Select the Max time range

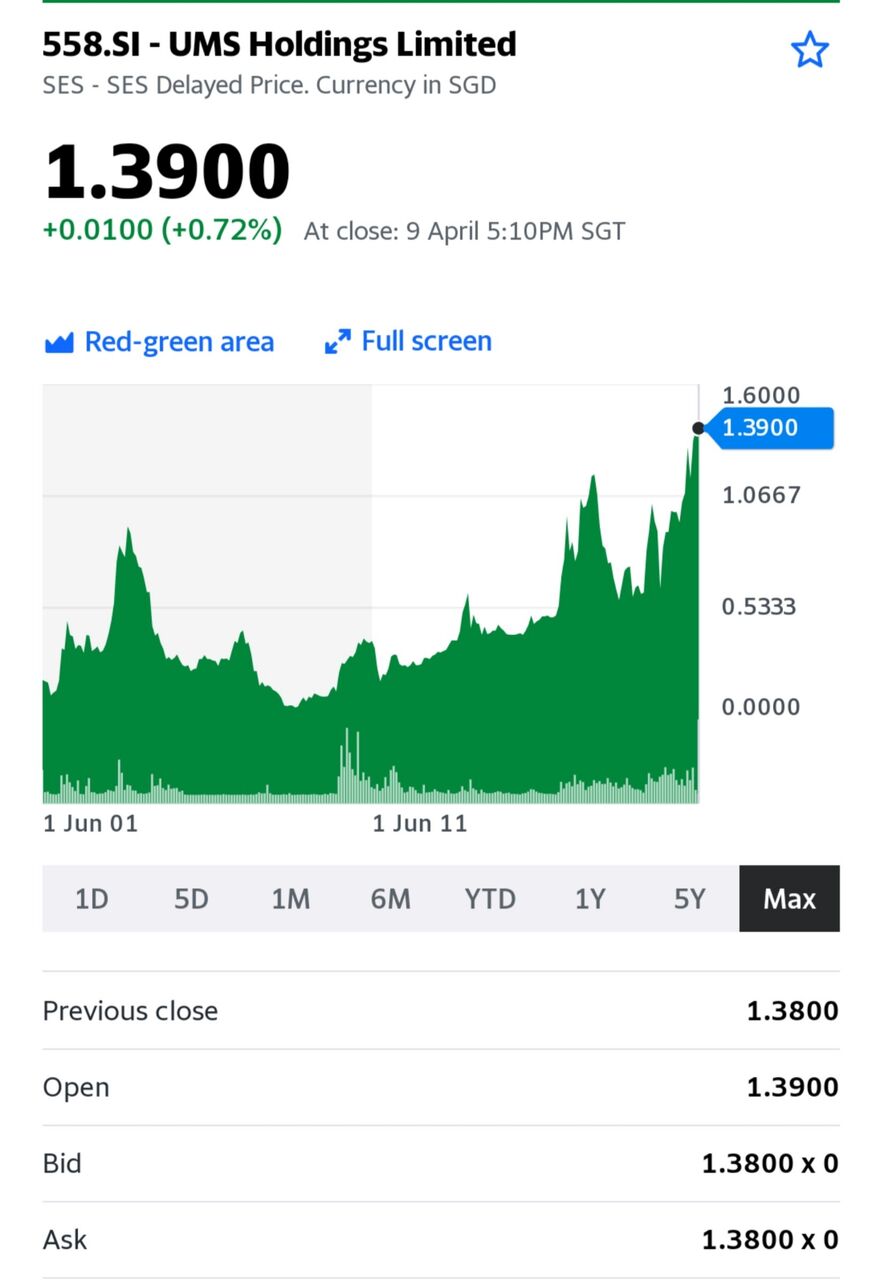[x=790, y=899]
